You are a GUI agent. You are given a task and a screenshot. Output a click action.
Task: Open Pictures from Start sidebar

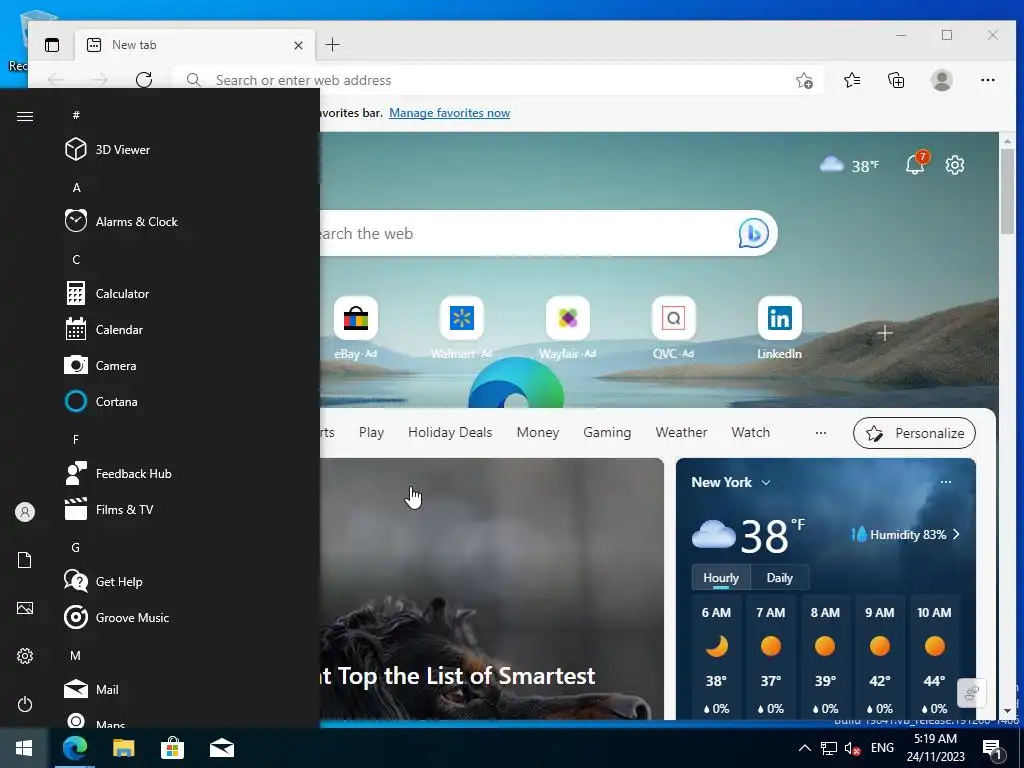25,608
